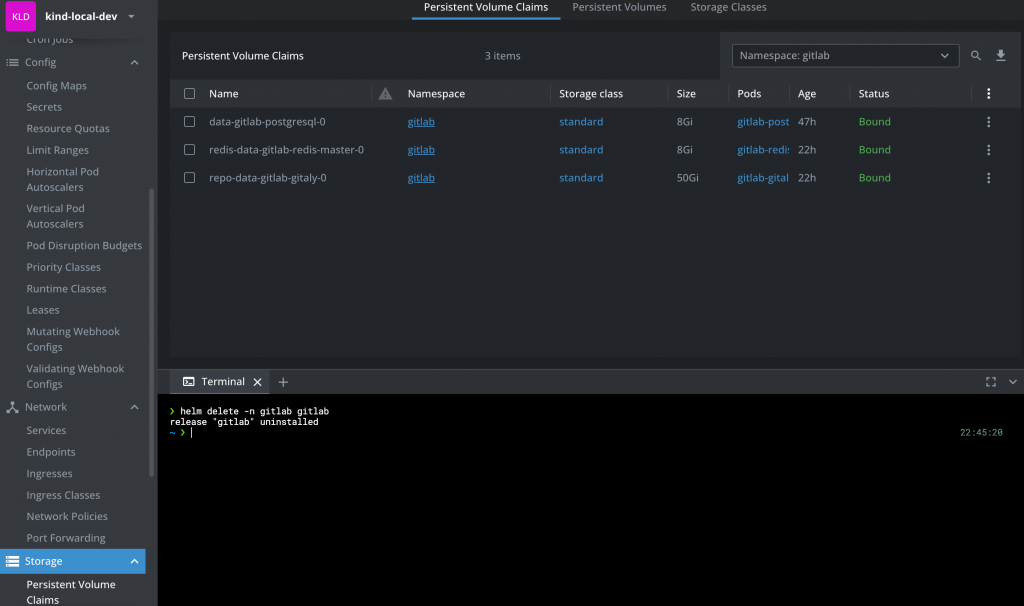
Task: Sort table by Size column header
Action: coord(686,93)
